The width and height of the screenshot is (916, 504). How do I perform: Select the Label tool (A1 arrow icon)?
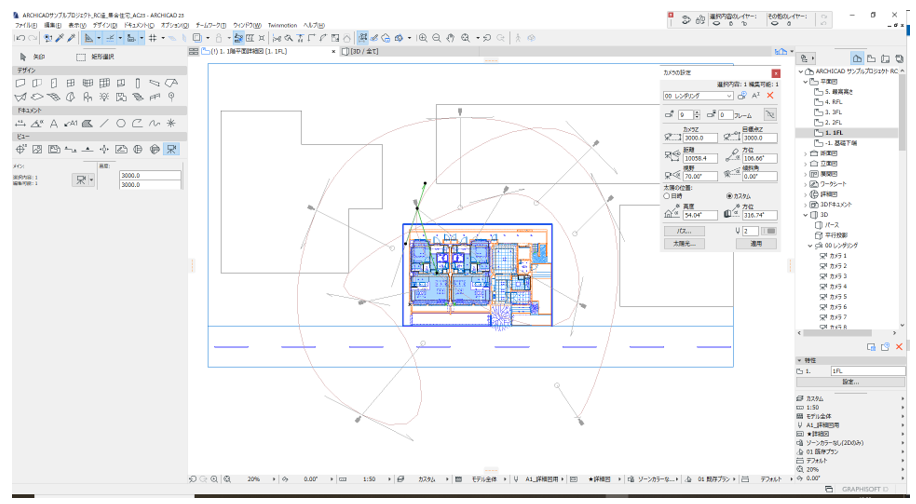pyautogui.click(x=71, y=123)
